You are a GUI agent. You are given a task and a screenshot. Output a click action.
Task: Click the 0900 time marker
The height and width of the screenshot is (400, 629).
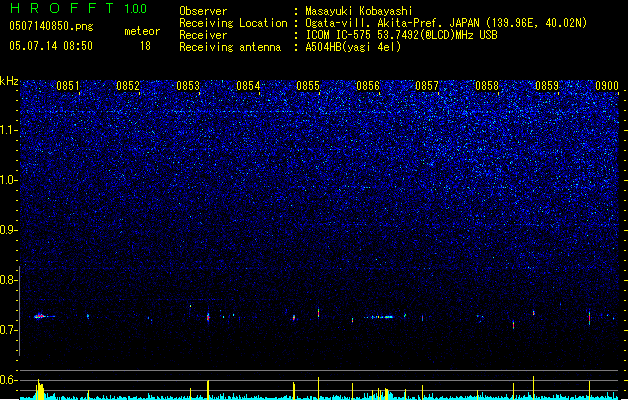tap(607, 86)
